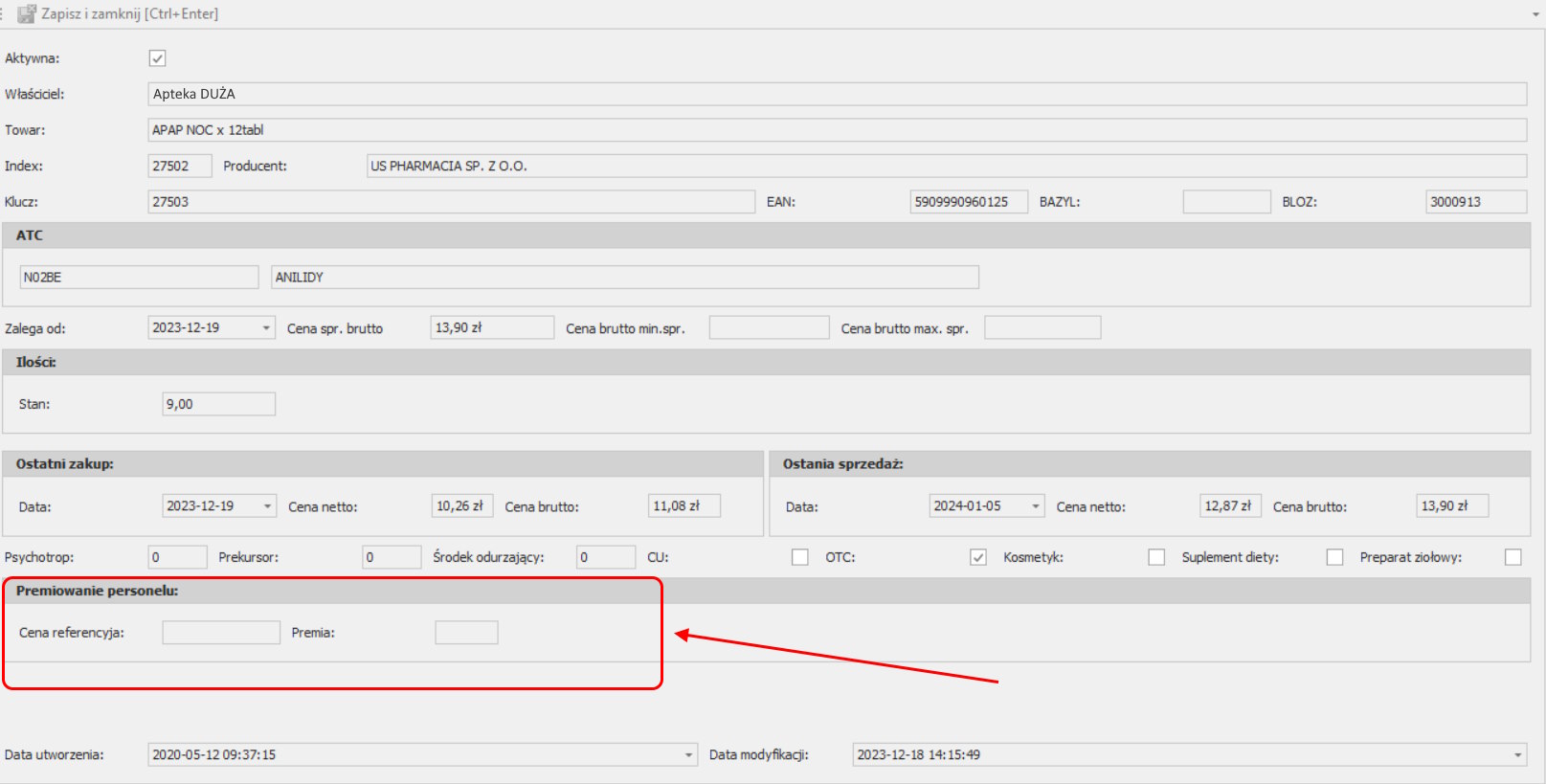Open Ostatnia sprzedaż Data dropdown
Screen dimensions: 1546x784
(1036, 506)
